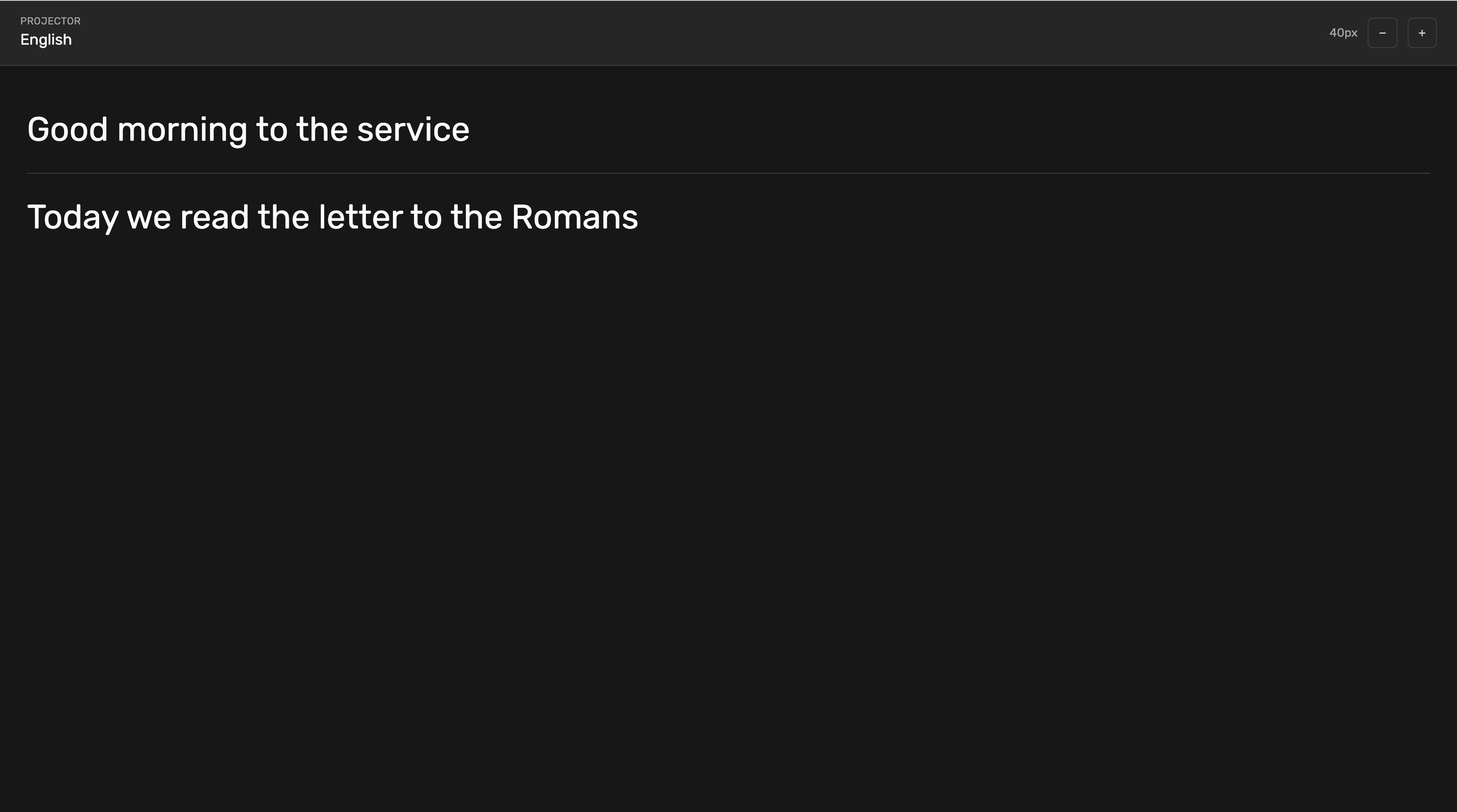Screen dimensions: 1457x812
Task: Click the divider line between the captions
Action: pyautogui.click(x=728, y=173)
